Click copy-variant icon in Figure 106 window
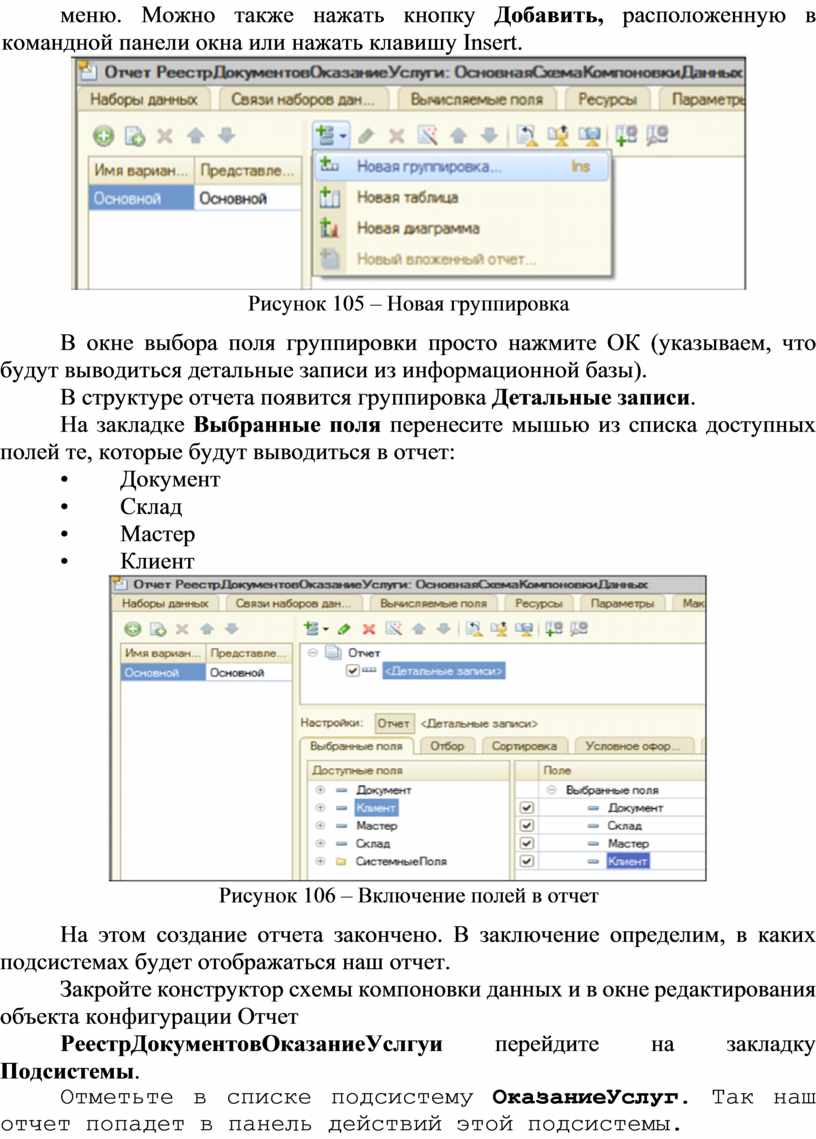The height and width of the screenshot is (1139, 816). (x=158, y=629)
